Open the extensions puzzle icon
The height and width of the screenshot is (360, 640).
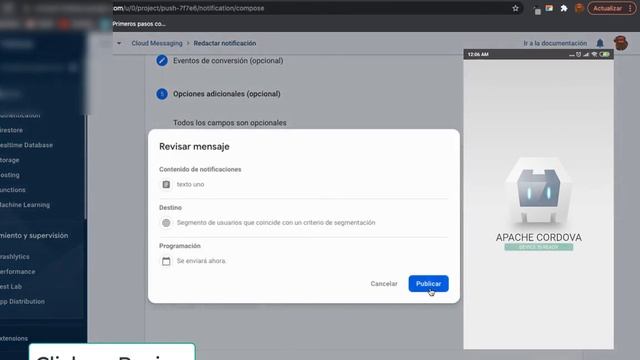[564, 8]
